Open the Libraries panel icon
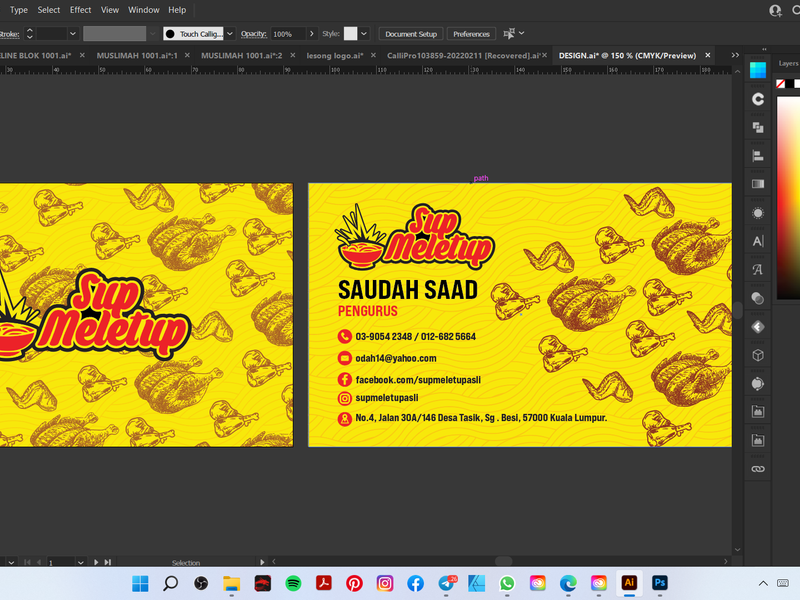This screenshot has height=600, width=800. point(758,99)
